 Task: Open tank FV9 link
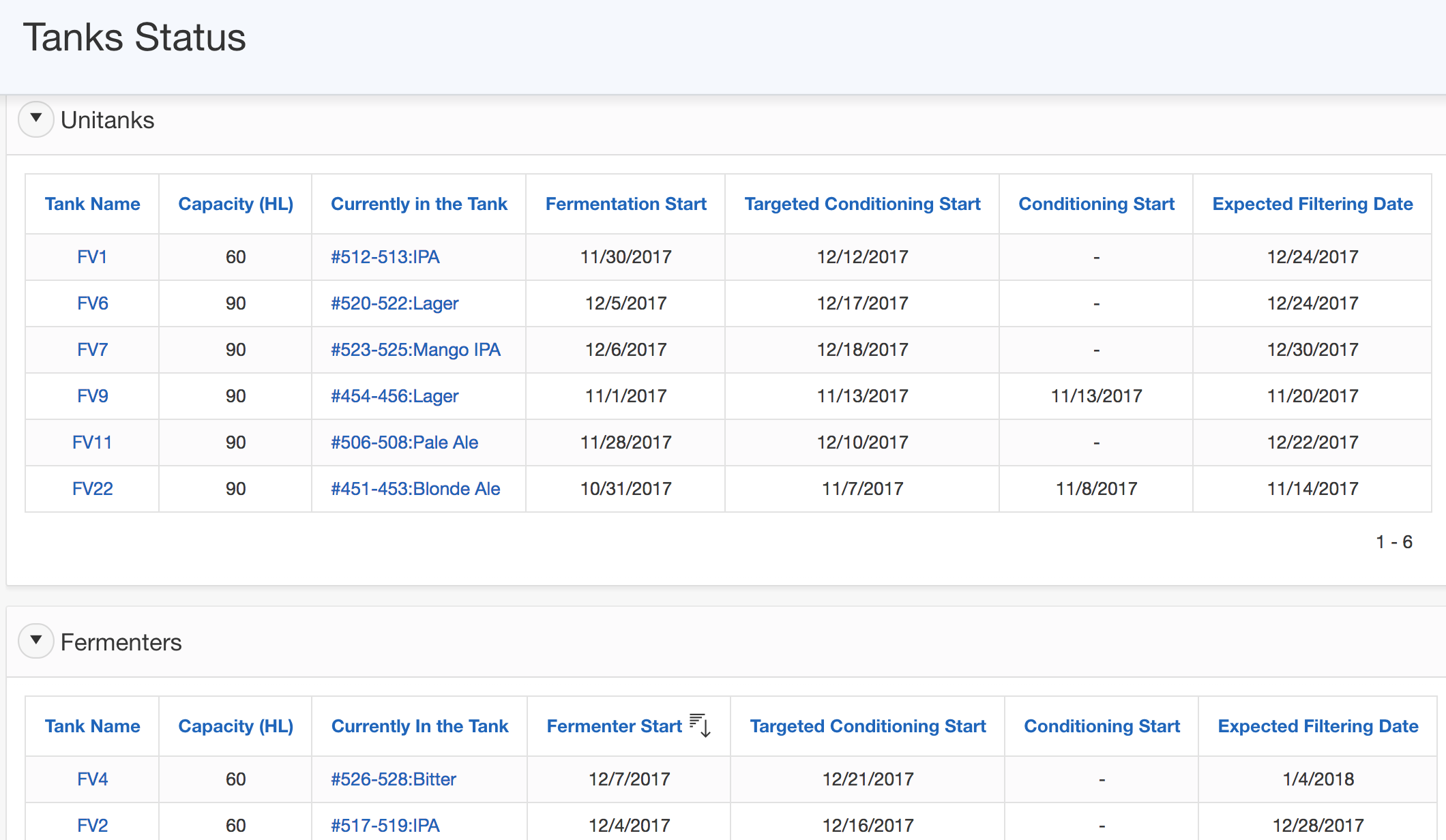[x=92, y=396]
